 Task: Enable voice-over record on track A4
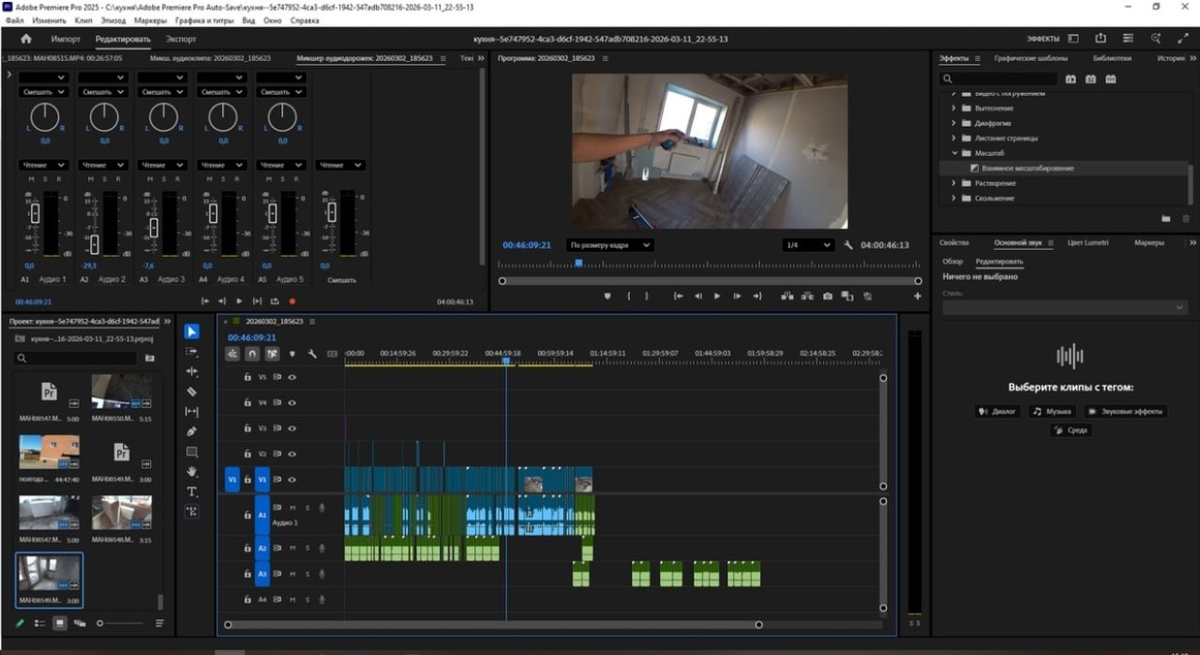pyautogui.click(x=321, y=600)
